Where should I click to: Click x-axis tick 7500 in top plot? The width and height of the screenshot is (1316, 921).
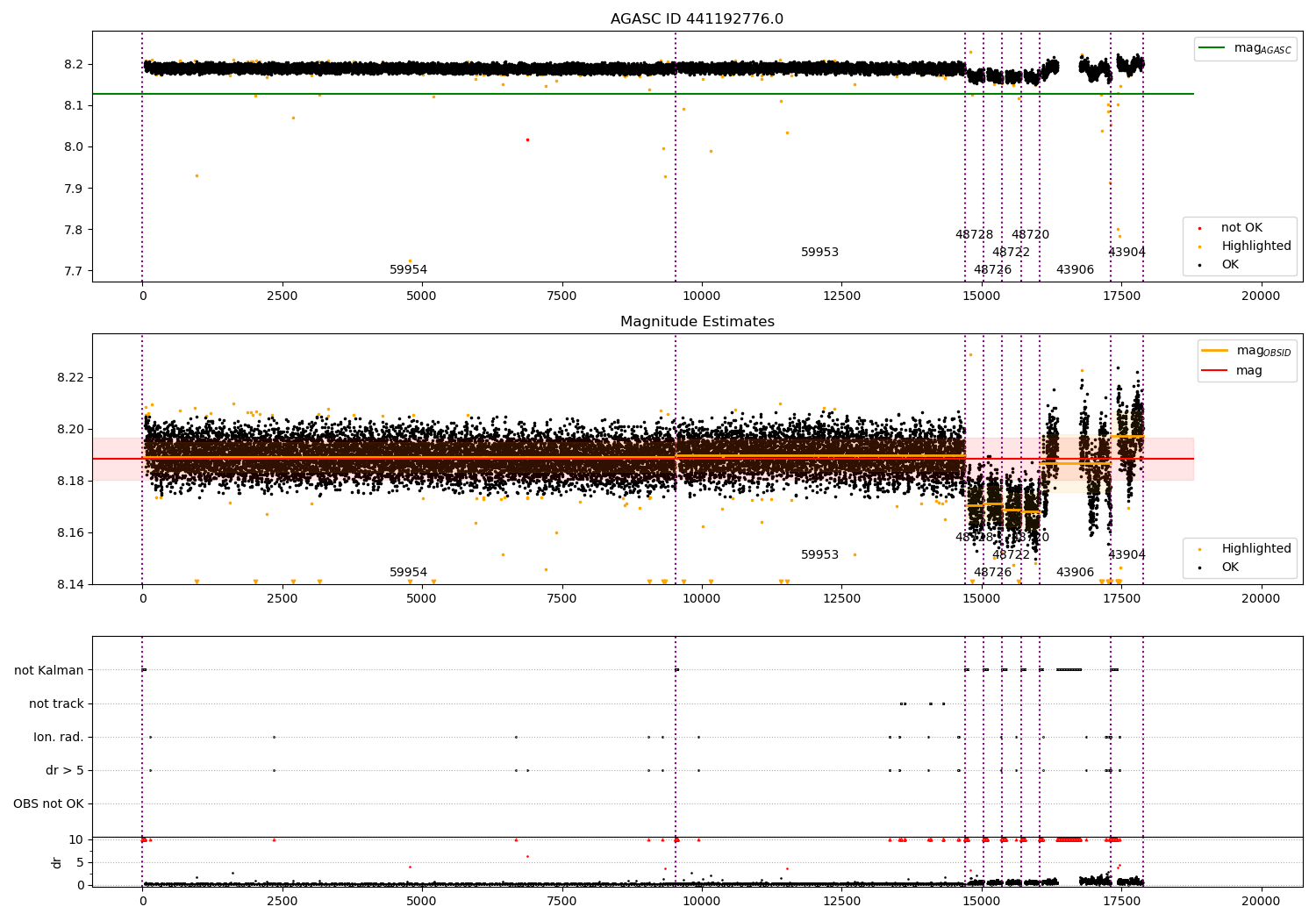[561, 296]
